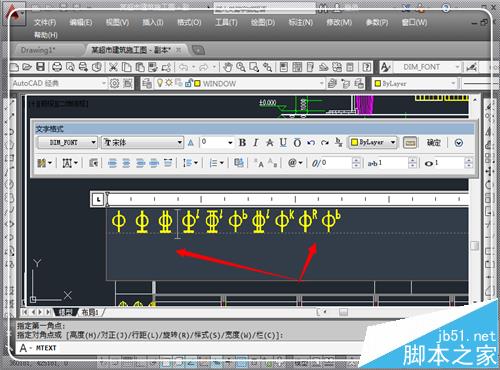Click the width factor input field
The width and height of the screenshot is (500, 370).
pos(449,163)
